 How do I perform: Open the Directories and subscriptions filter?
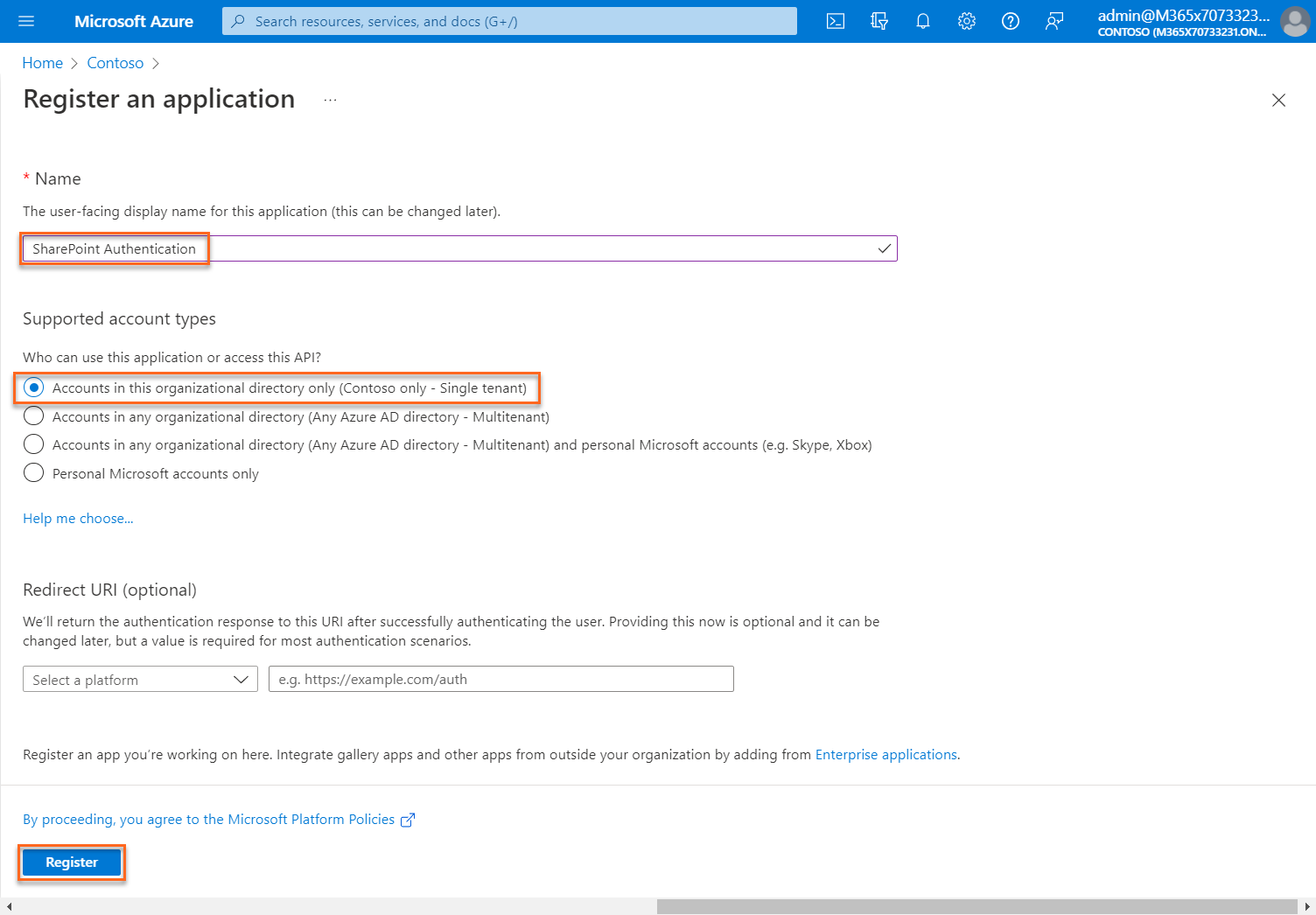pos(878,21)
